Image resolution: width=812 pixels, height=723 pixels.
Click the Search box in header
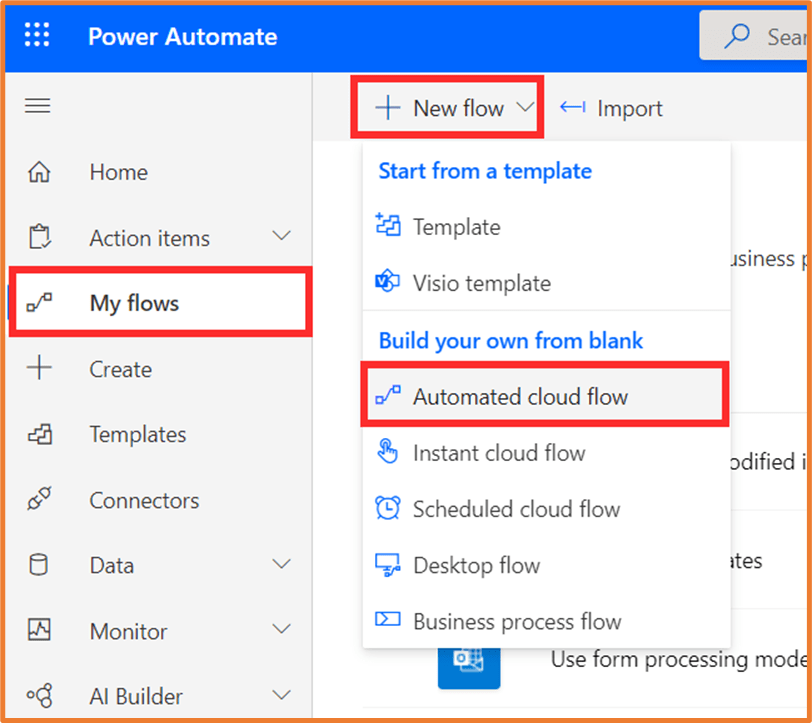[x=760, y=37]
